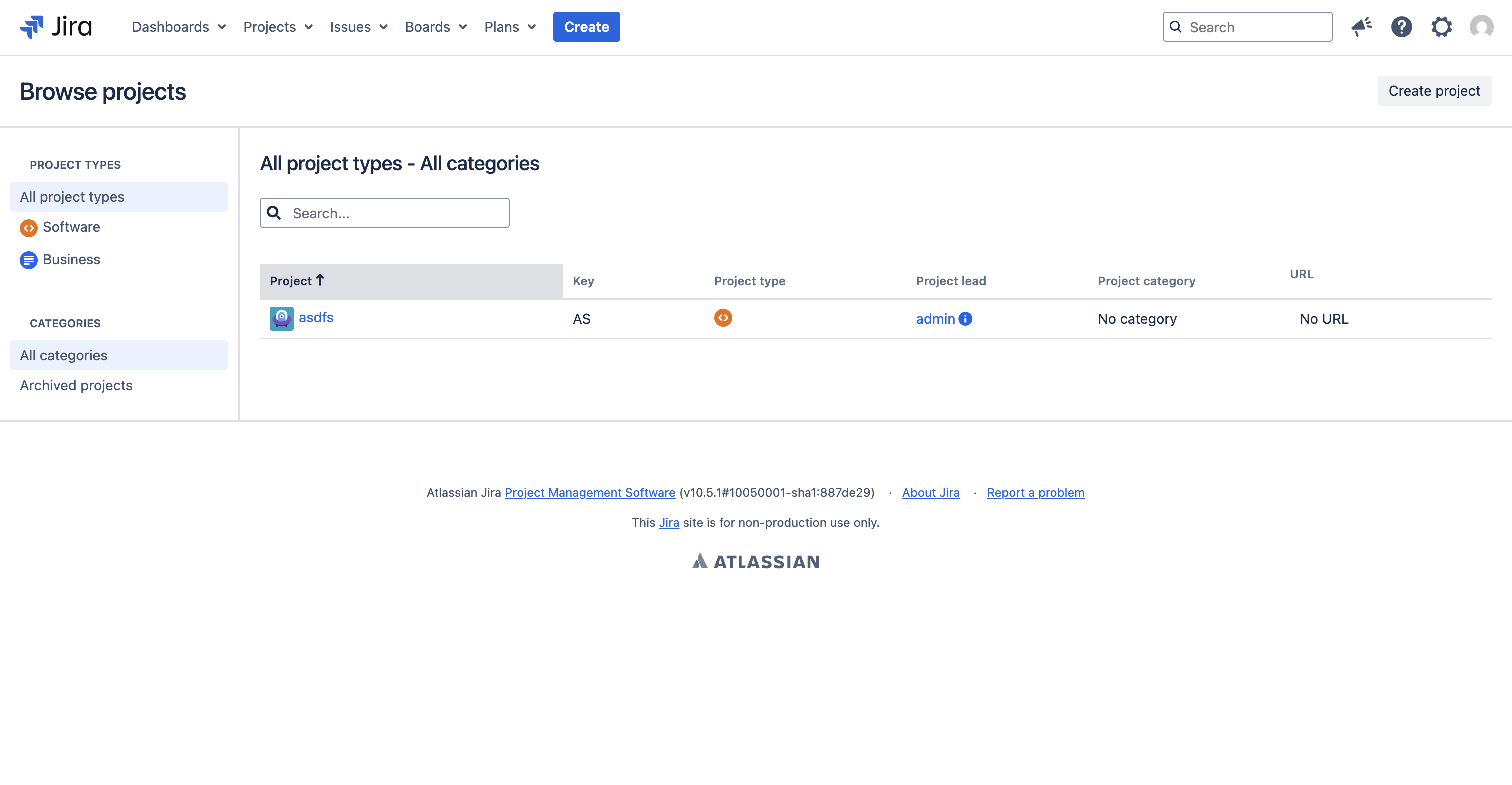Open the admin project lead link
The height and width of the screenshot is (785, 1512).
click(935, 319)
